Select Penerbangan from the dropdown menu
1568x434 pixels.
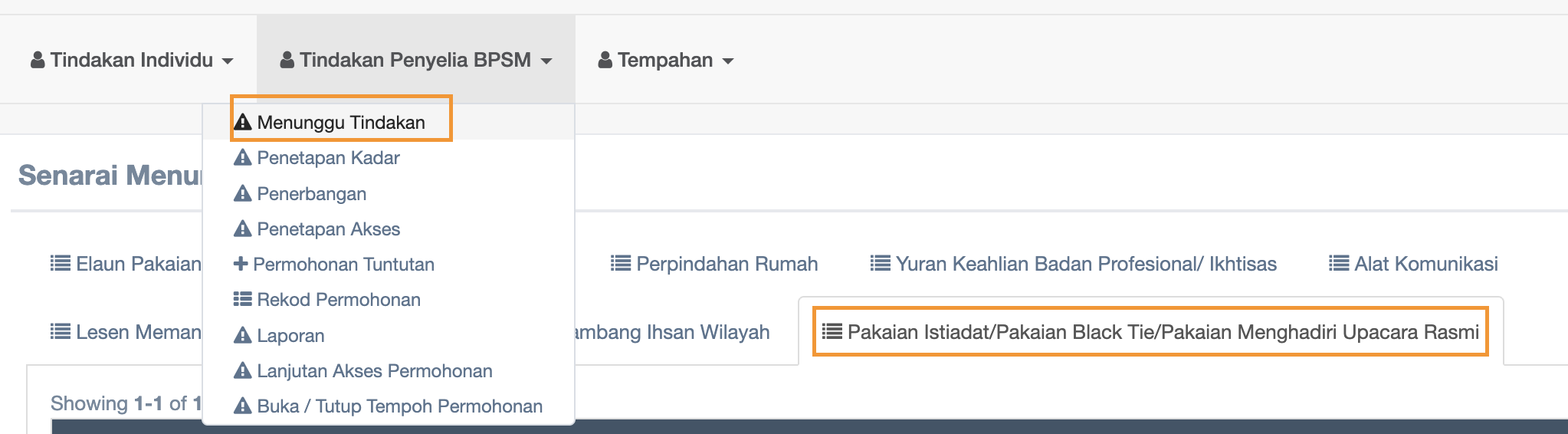coord(311,194)
